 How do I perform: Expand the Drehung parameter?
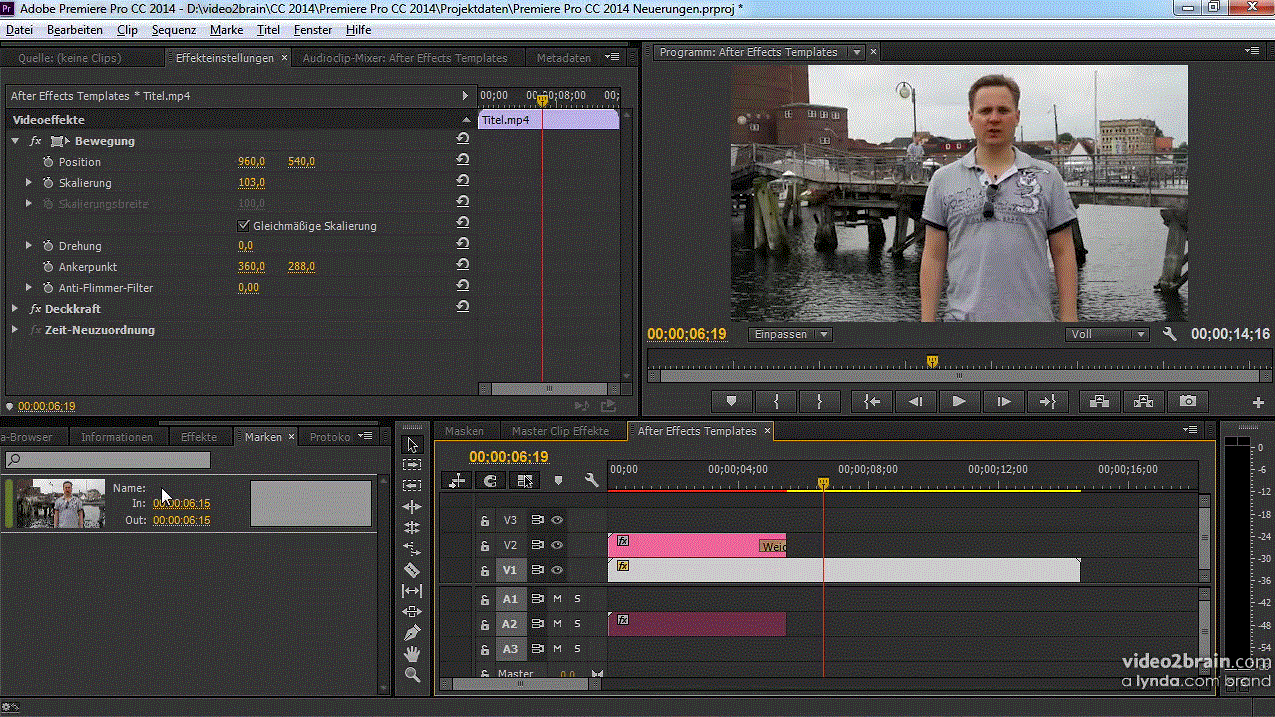pyautogui.click(x=29, y=245)
